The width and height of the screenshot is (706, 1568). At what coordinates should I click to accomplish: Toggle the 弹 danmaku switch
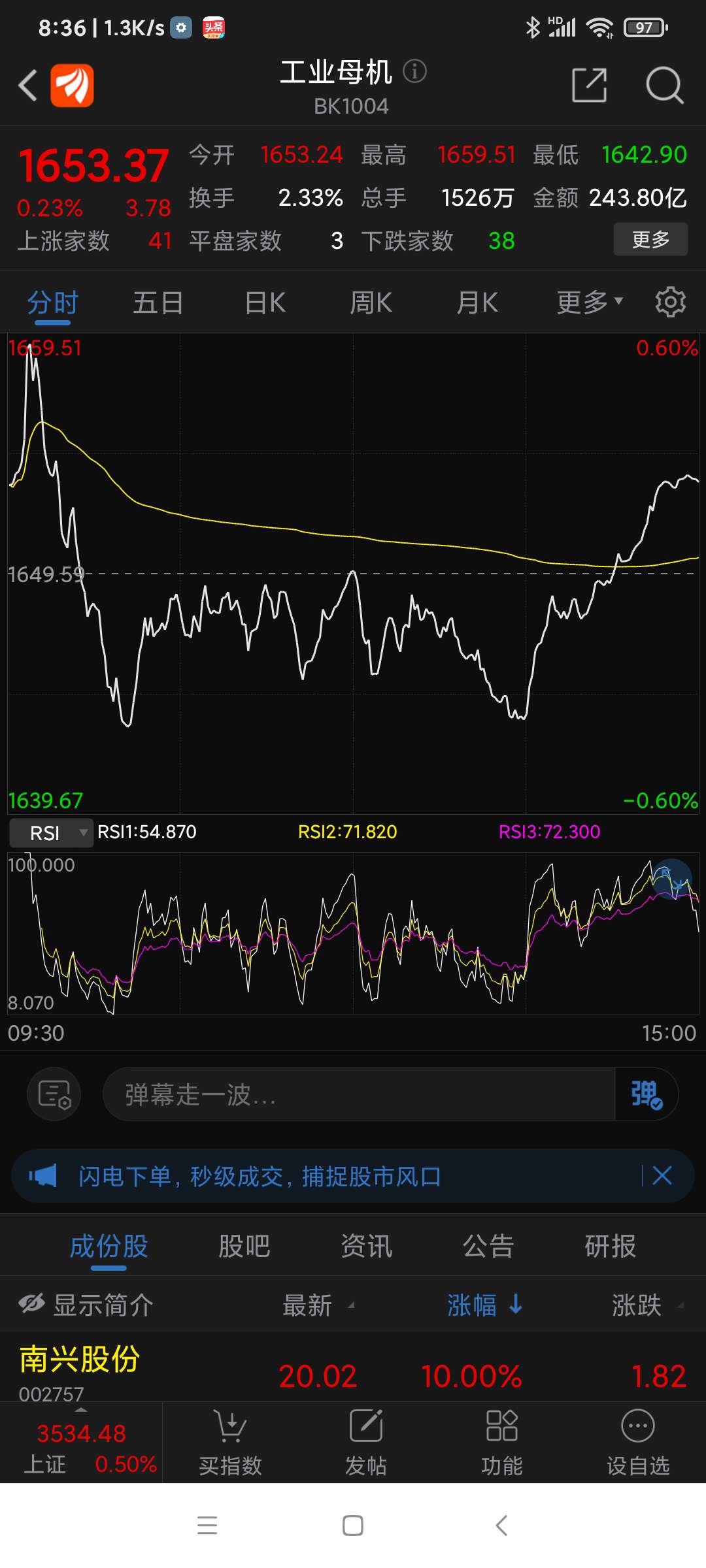[647, 1094]
